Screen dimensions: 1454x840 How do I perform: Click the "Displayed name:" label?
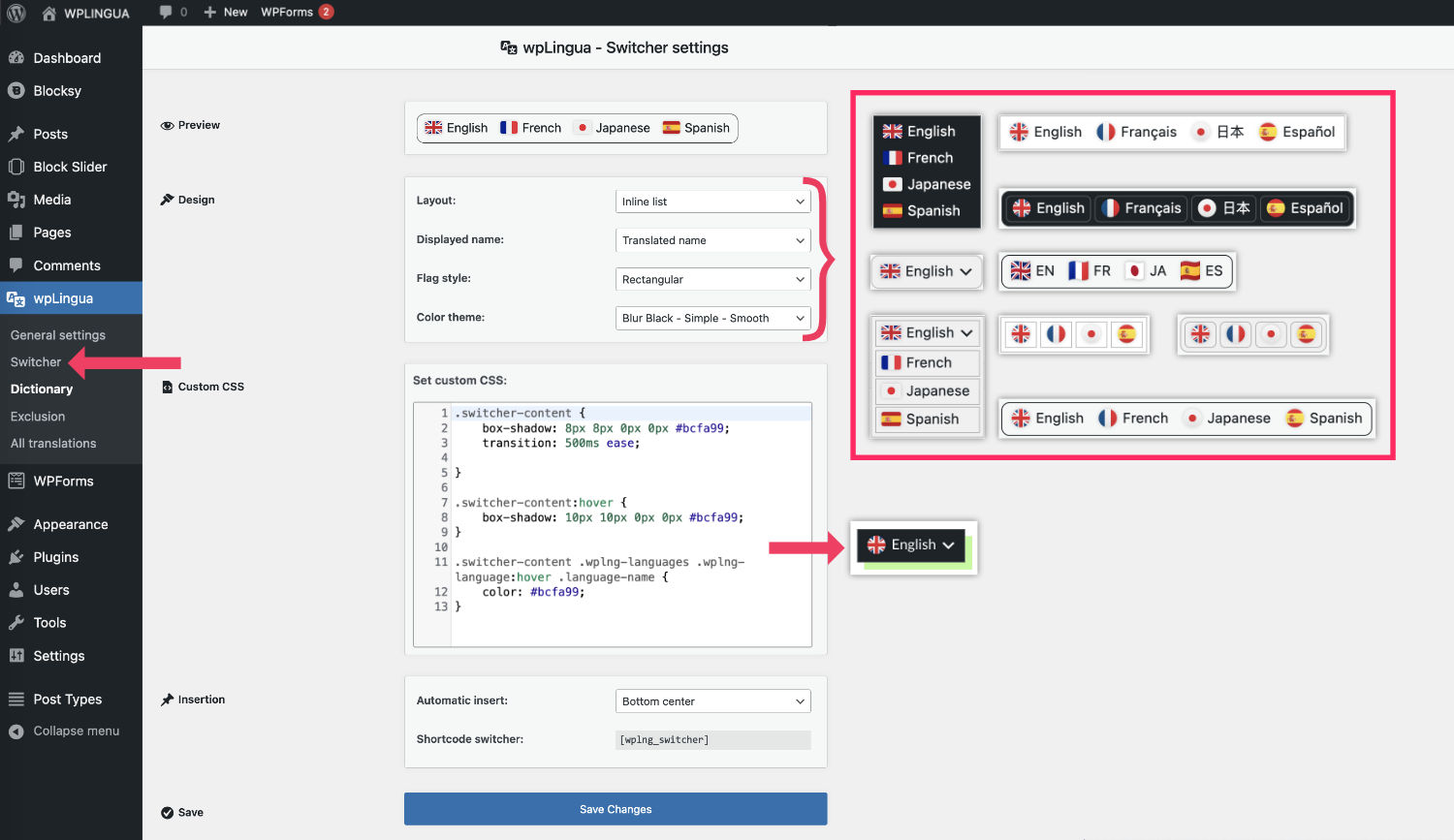tap(459, 240)
